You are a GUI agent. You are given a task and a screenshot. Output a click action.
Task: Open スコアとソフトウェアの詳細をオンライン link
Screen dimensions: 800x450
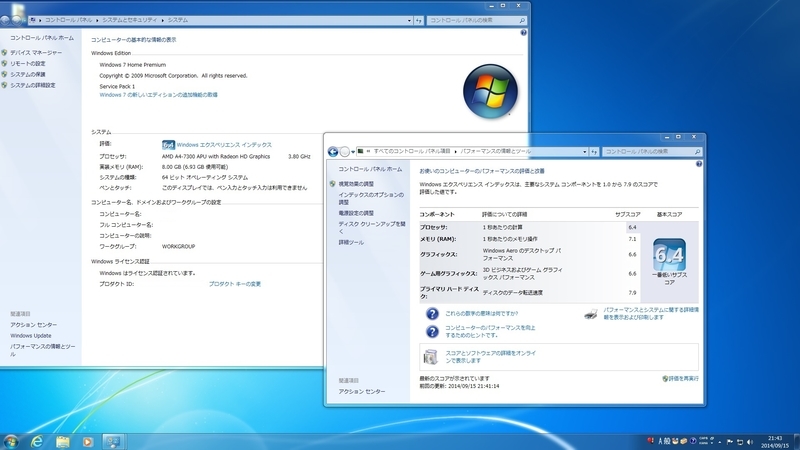pyautogui.click(x=490, y=357)
